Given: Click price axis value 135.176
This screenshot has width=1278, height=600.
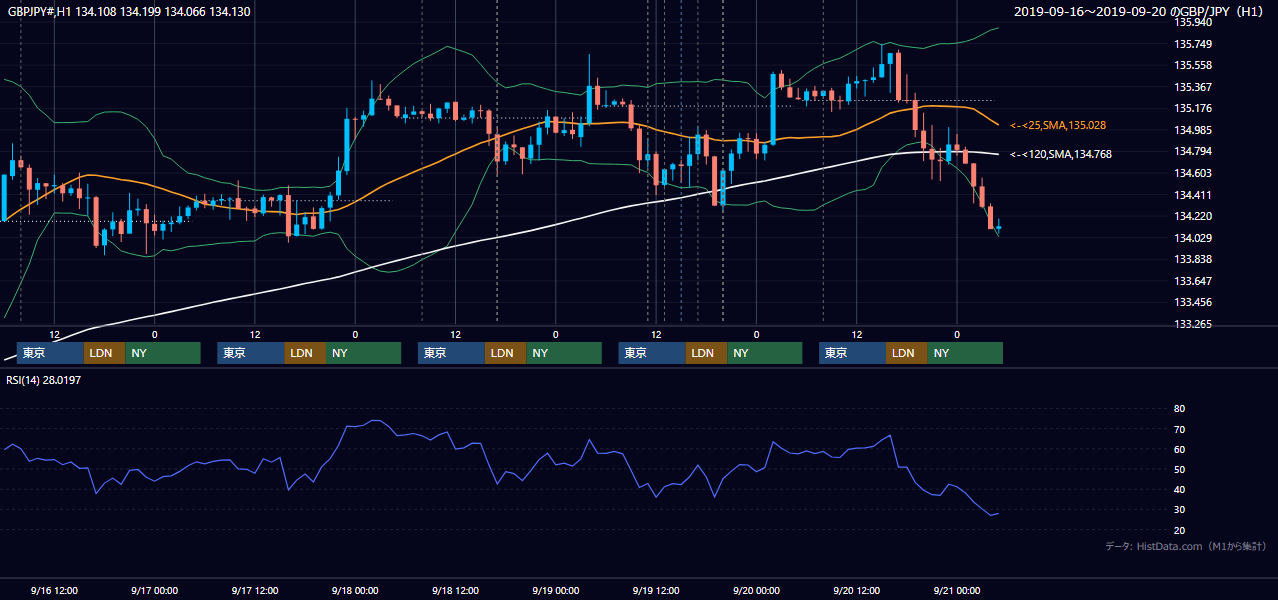Looking at the screenshot, I should coord(1193,108).
